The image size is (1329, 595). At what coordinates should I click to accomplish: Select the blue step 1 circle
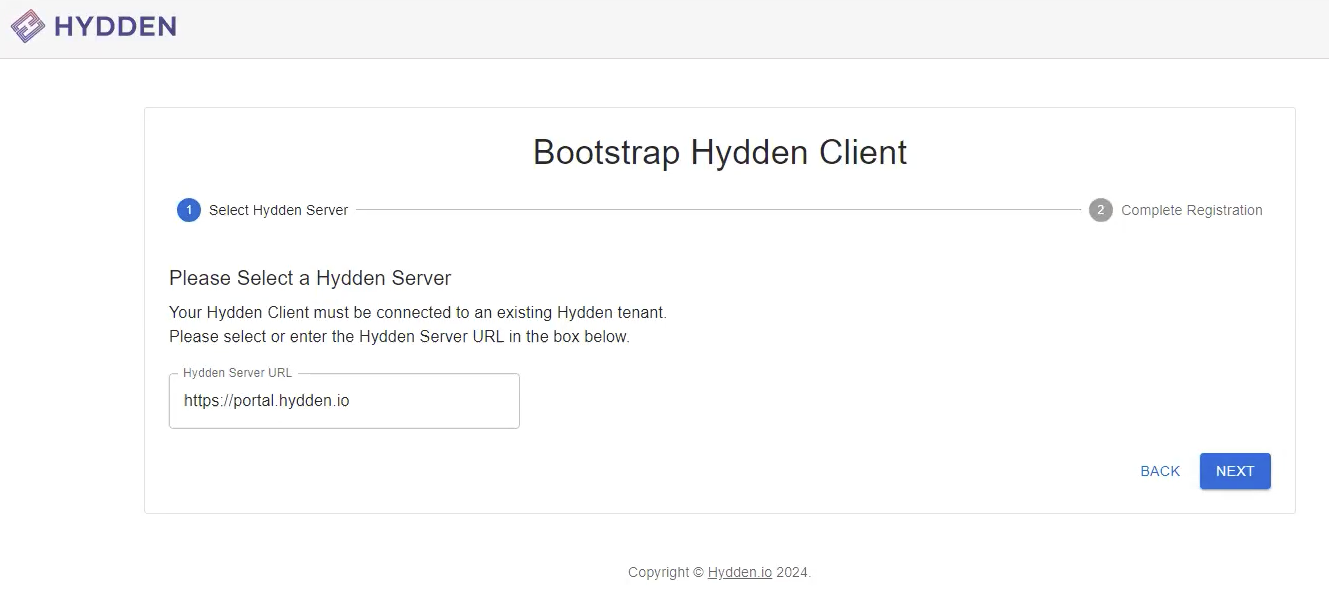click(189, 210)
